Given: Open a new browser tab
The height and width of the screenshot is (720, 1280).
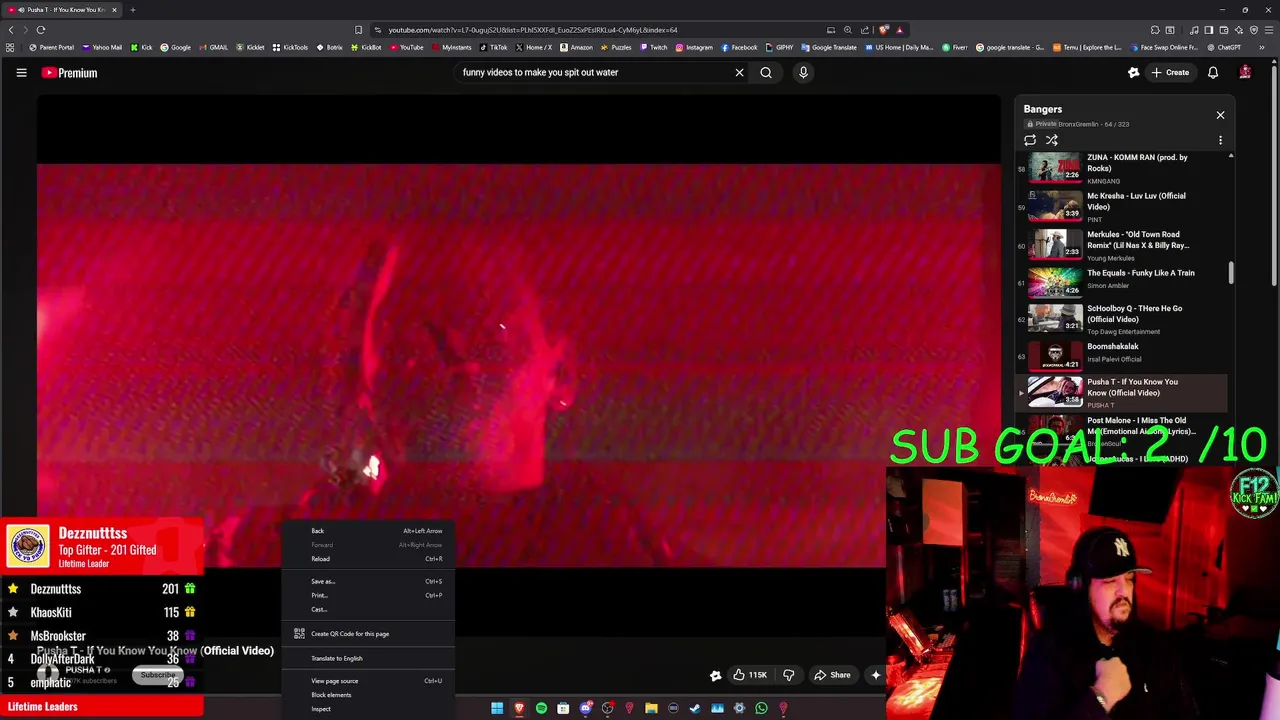Looking at the screenshot, I should [x=132, y=10].
